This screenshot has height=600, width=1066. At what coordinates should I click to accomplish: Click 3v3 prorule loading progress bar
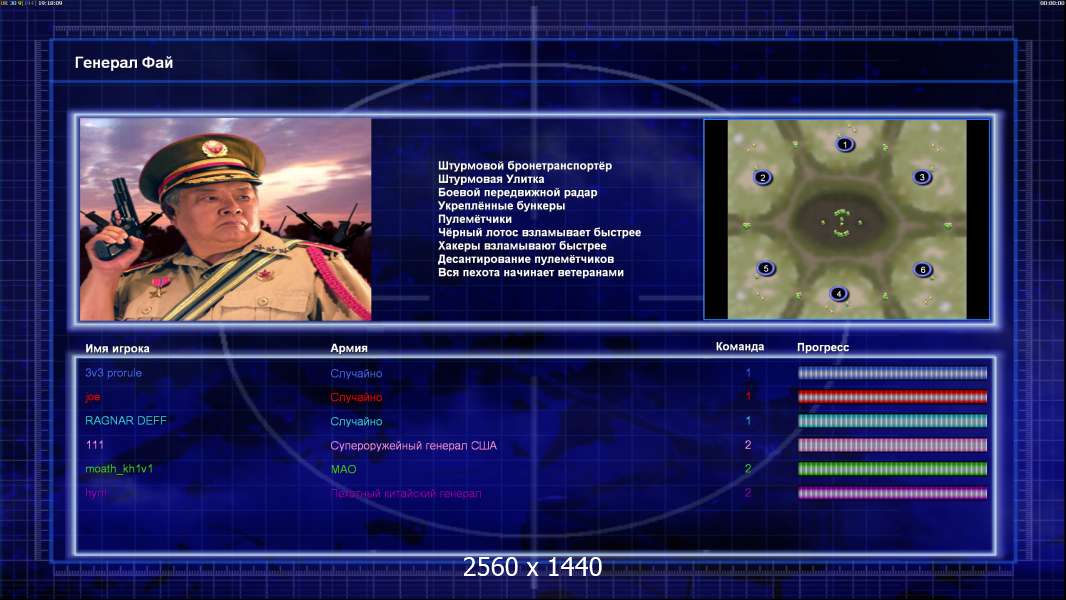click(892, 373)
